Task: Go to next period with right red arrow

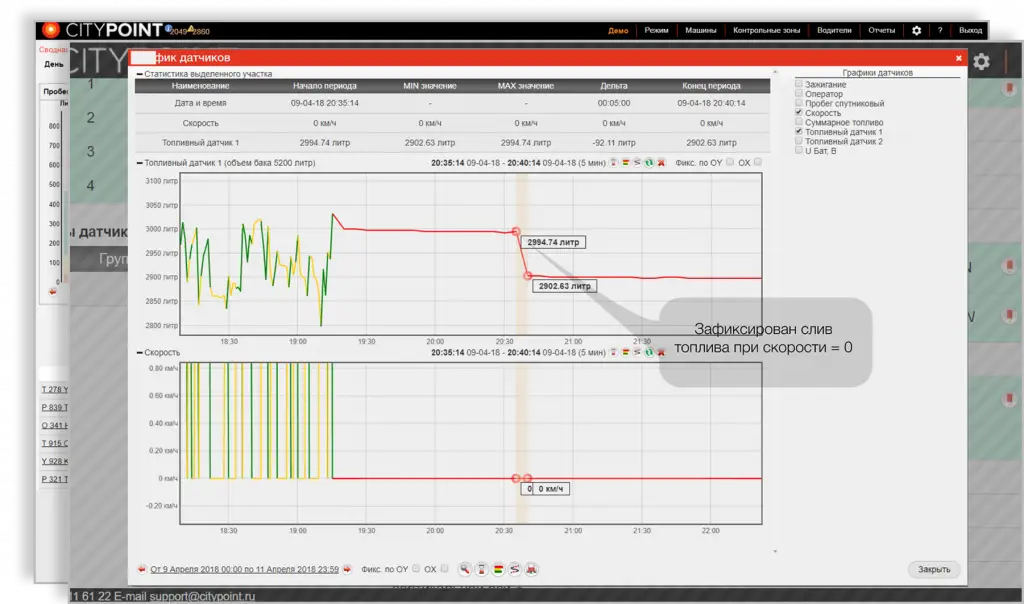Action: [348, 569]
